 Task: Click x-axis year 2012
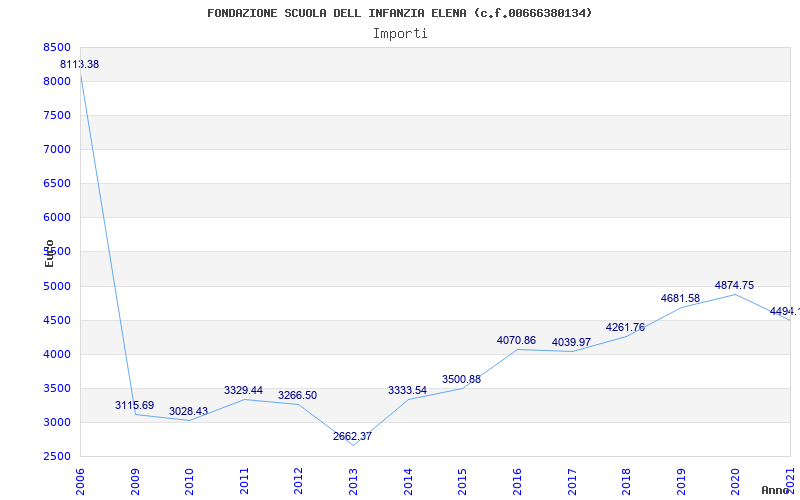(x=298, y=482)
